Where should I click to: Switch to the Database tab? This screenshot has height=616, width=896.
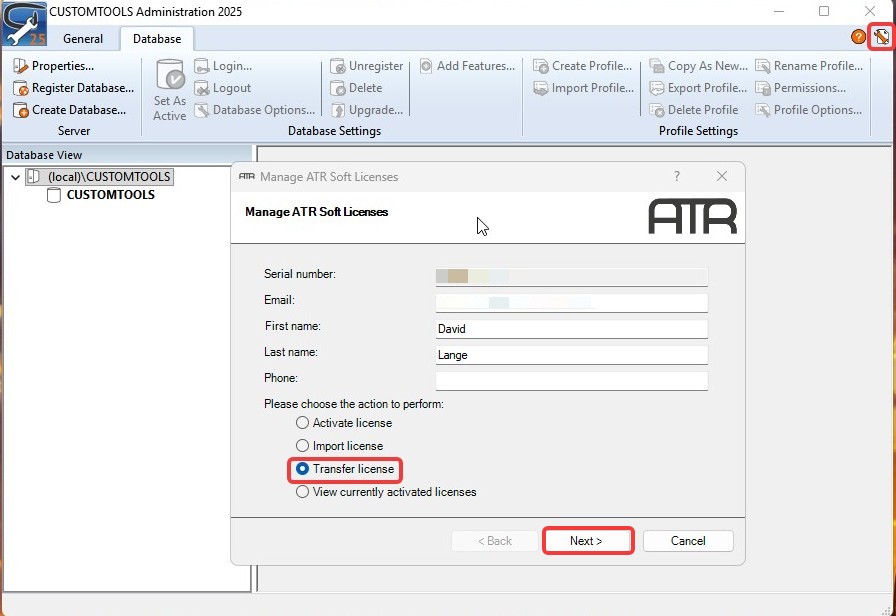click(x=157, y=39)
